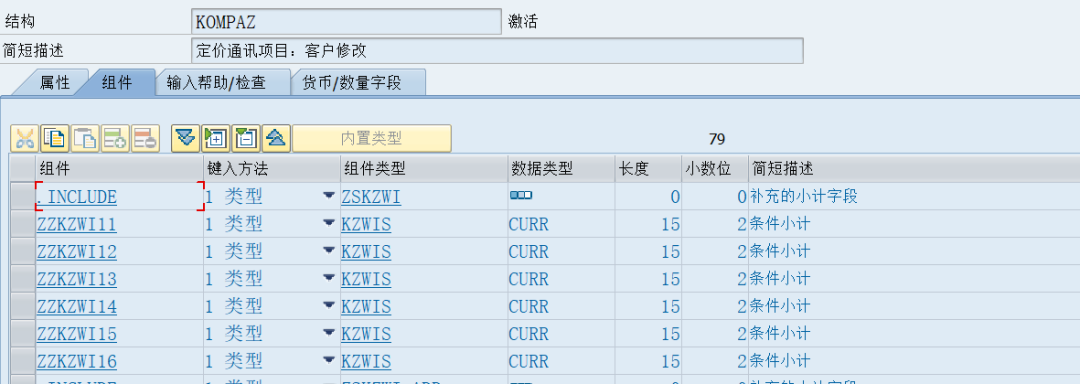Click the ZZKZWI13 component link

[x=77, y=279]
